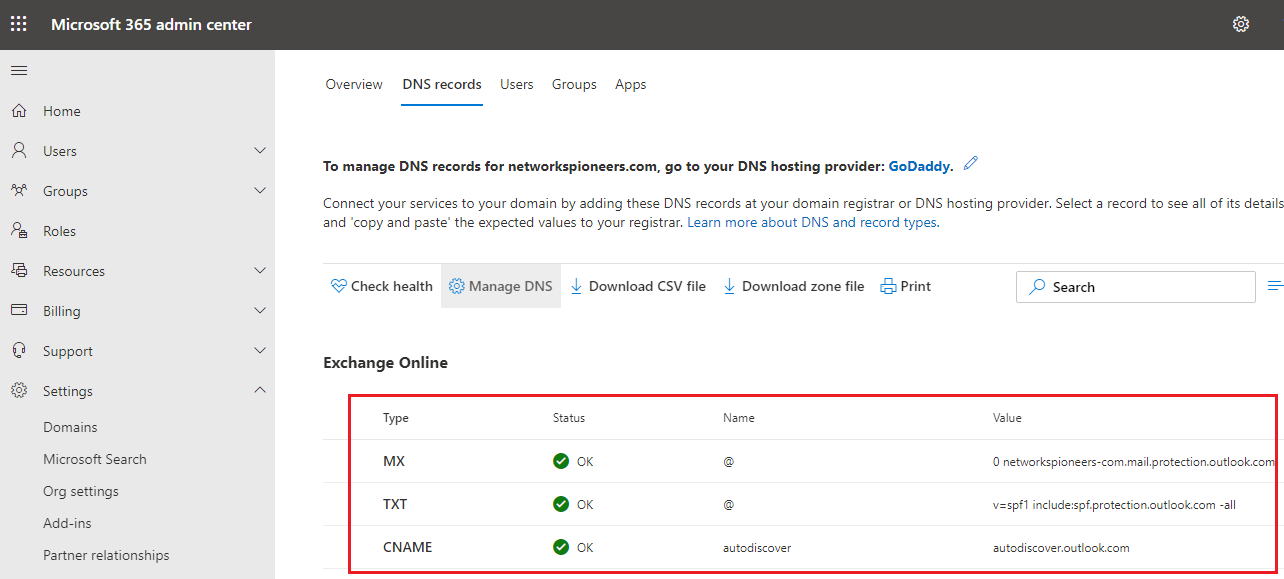Click the Home house icon

click(19, 111)
